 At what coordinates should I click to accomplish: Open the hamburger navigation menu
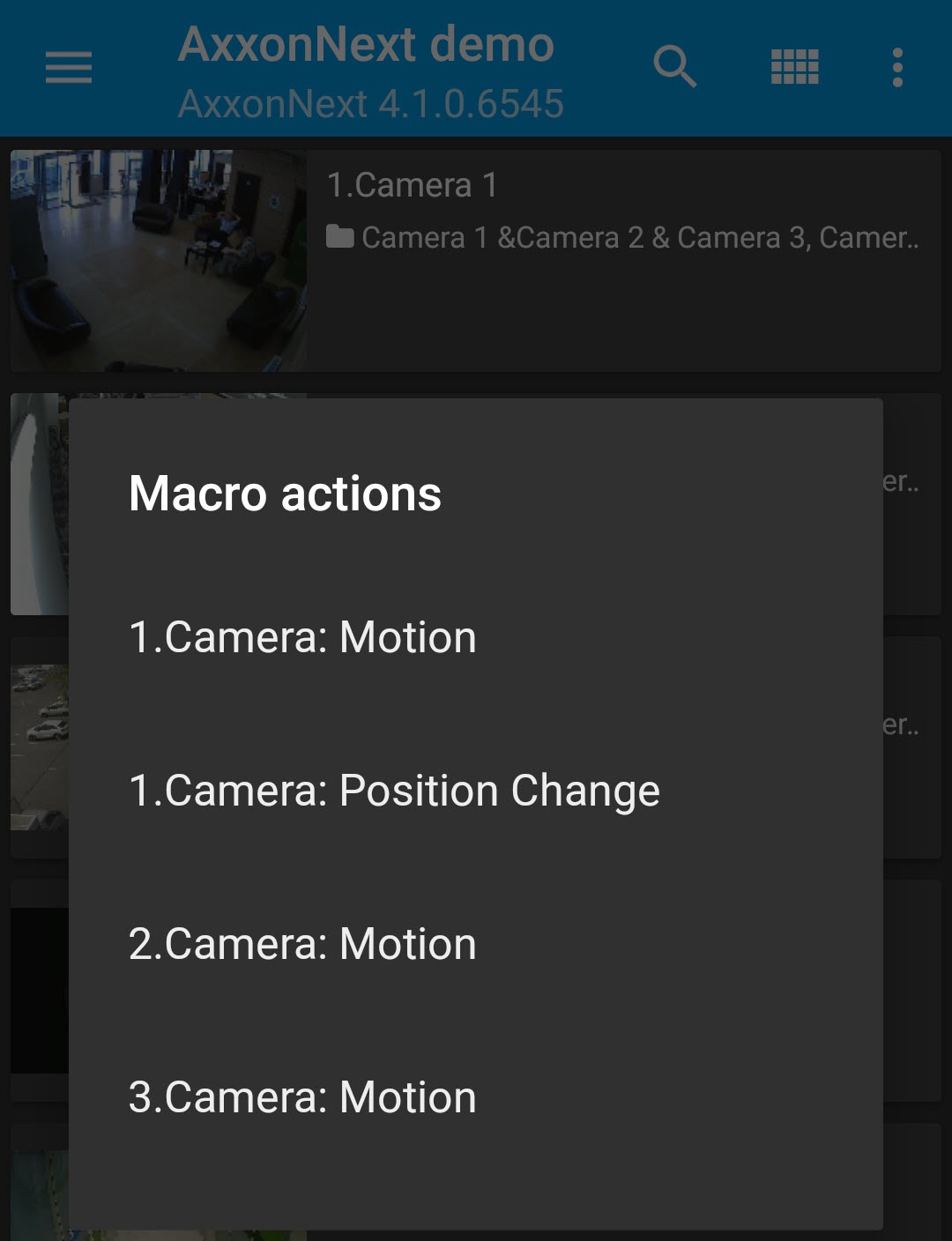coord(69,67)
